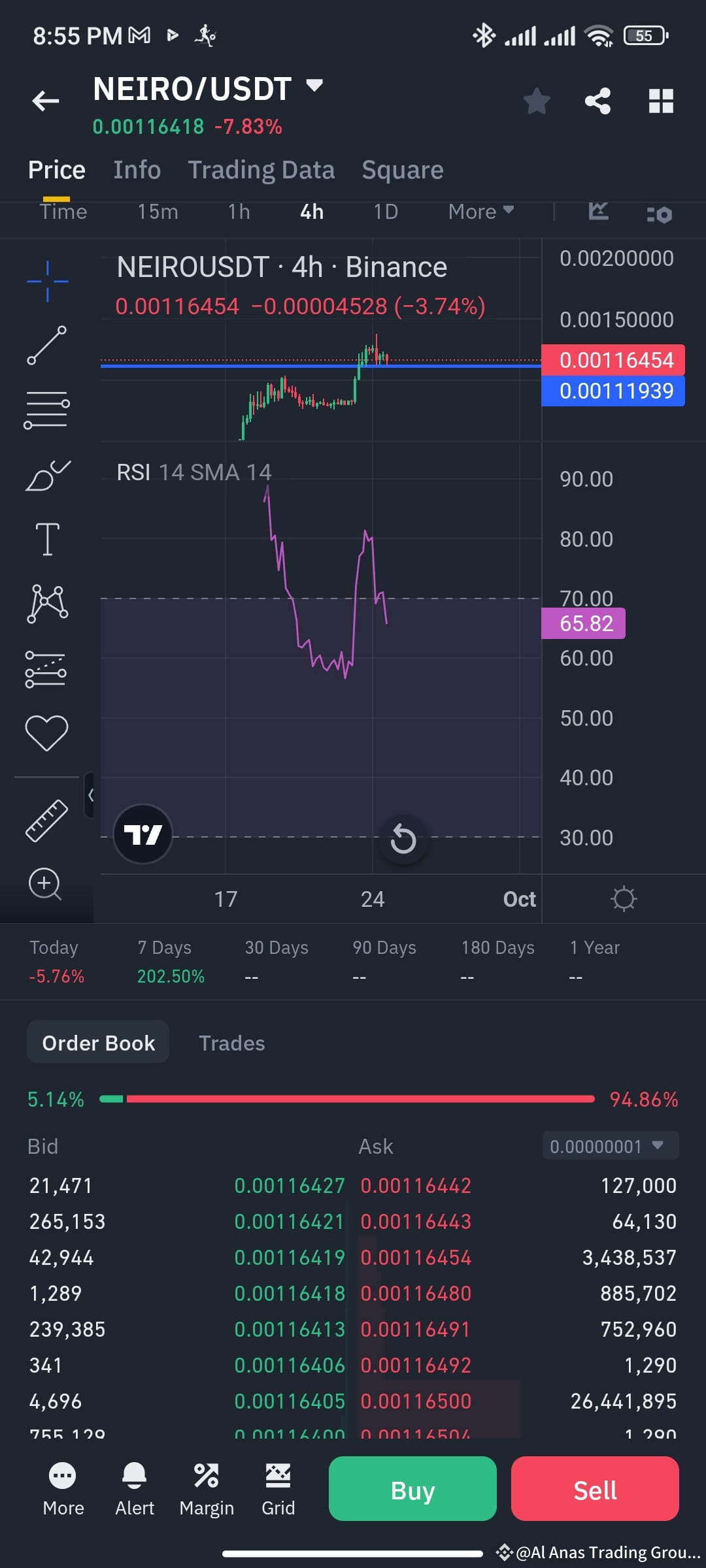Select bid price 0.00116413
This screenshot has width=706, height=1568.
[289, 1329]
